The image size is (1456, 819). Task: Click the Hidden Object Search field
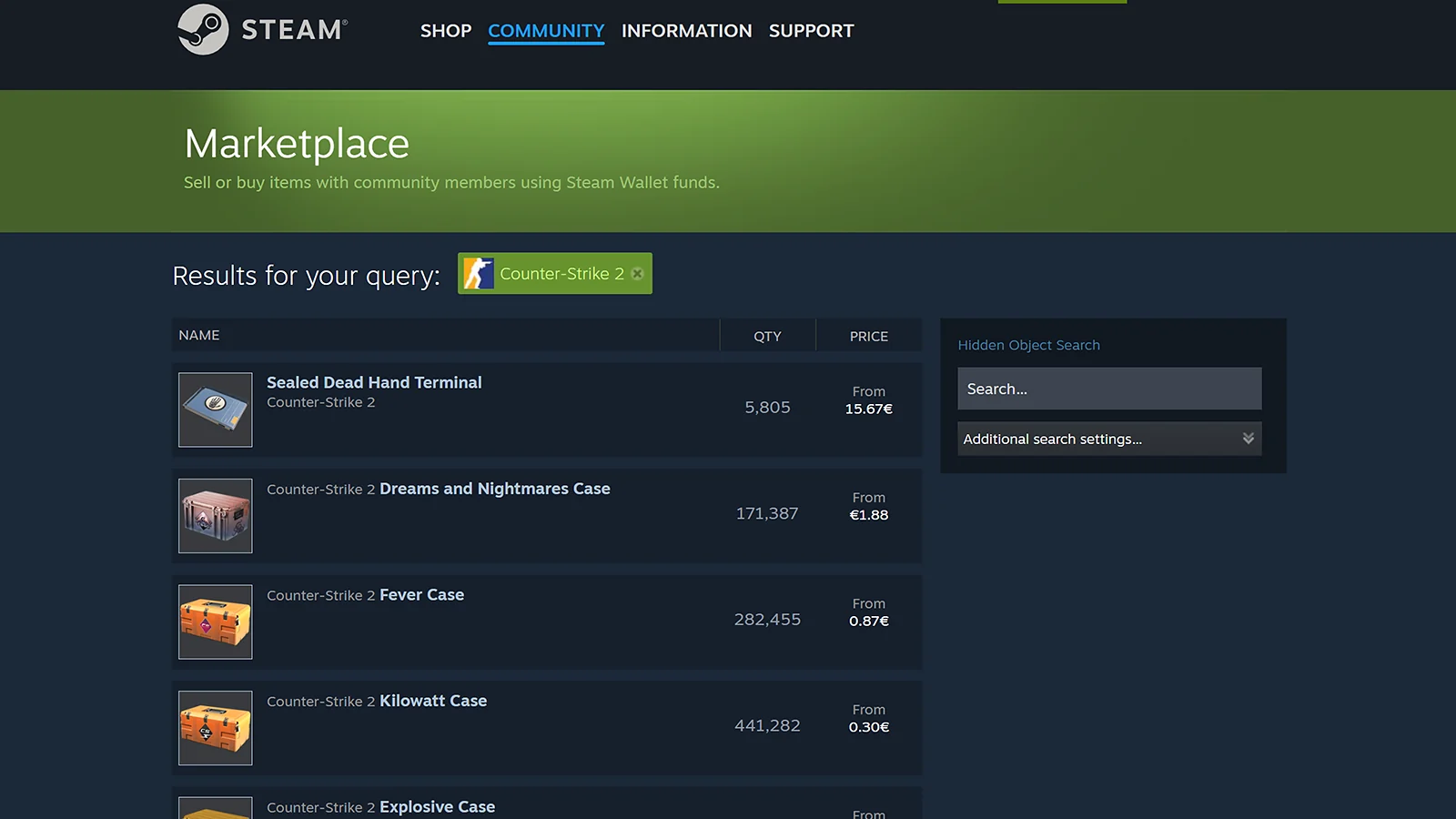coord(1109,389)
